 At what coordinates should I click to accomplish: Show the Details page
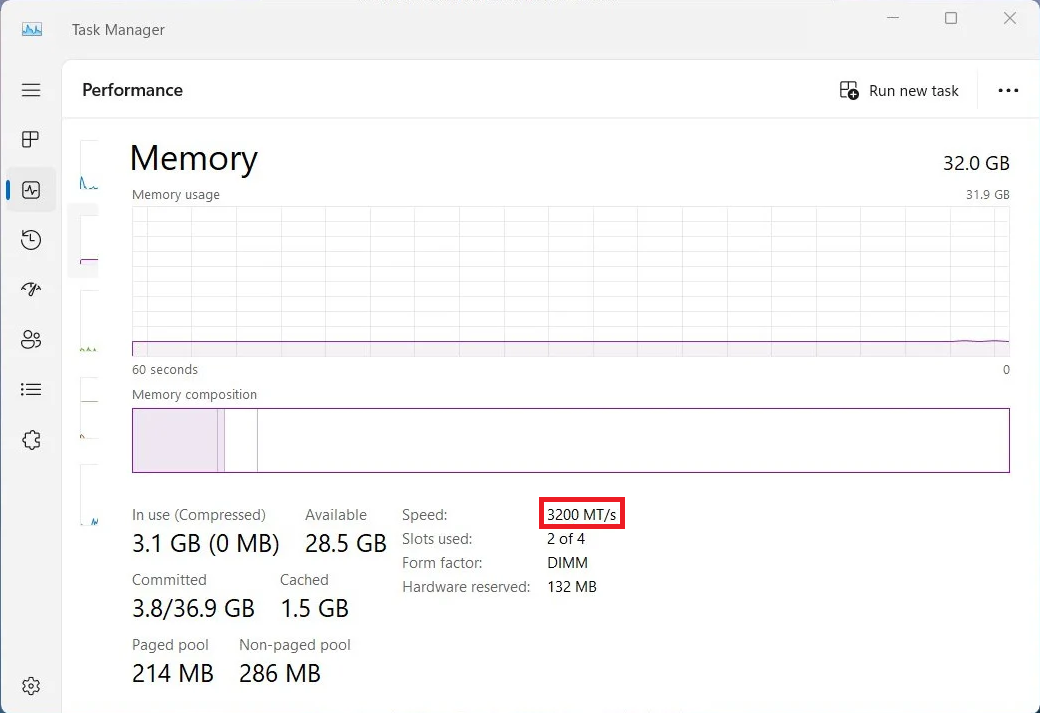coord(31,390)
